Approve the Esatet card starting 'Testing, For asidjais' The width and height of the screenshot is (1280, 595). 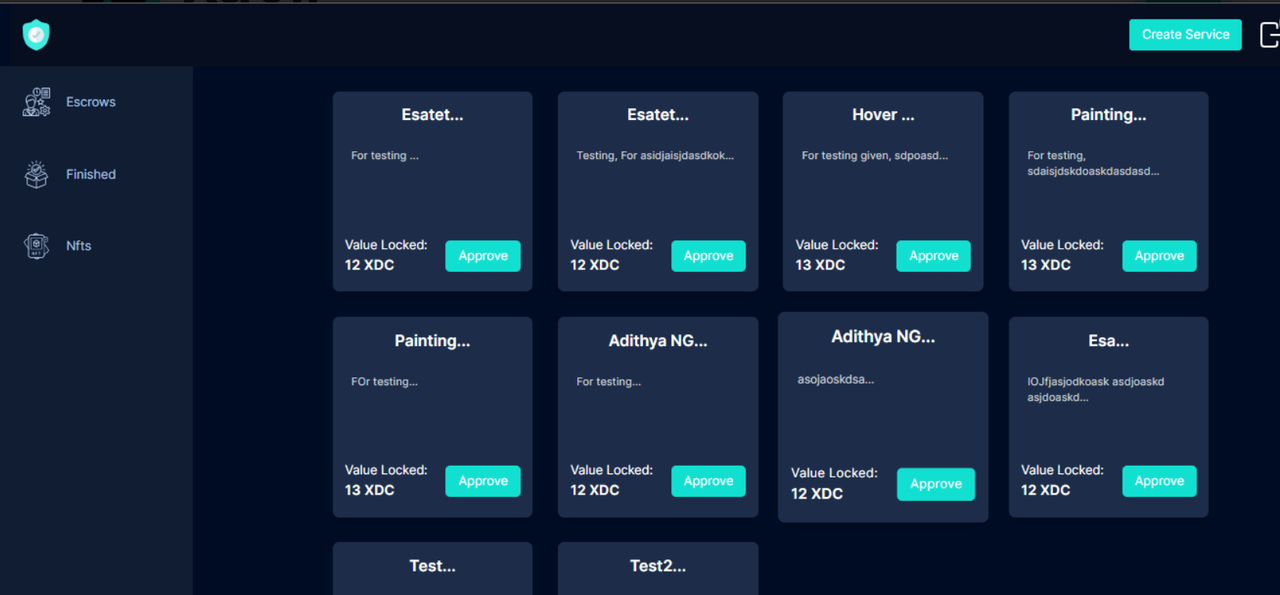click(708, 256)
